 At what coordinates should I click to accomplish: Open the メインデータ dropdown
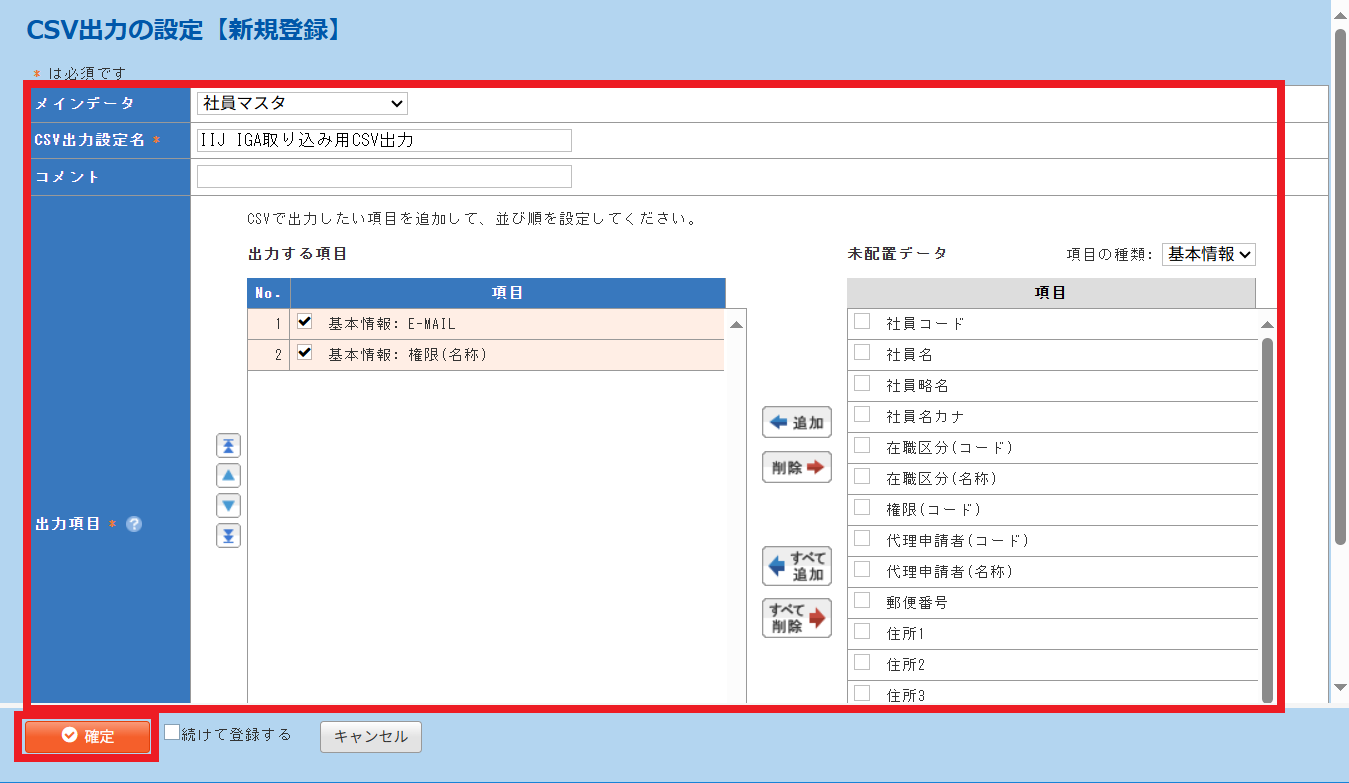point(302,103)
